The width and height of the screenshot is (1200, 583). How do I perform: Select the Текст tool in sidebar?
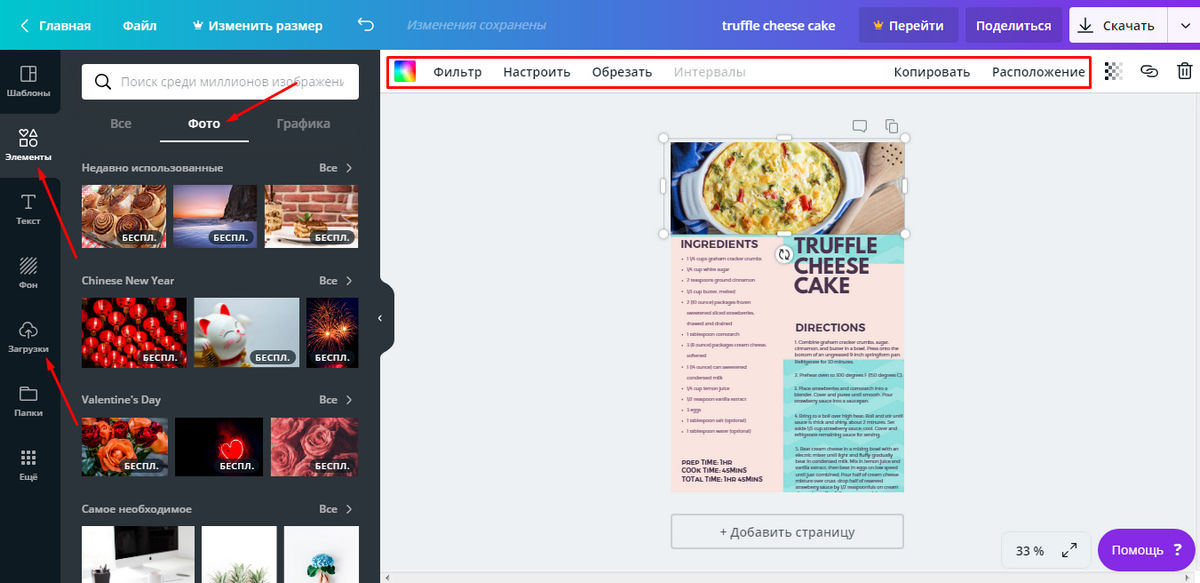28,208
